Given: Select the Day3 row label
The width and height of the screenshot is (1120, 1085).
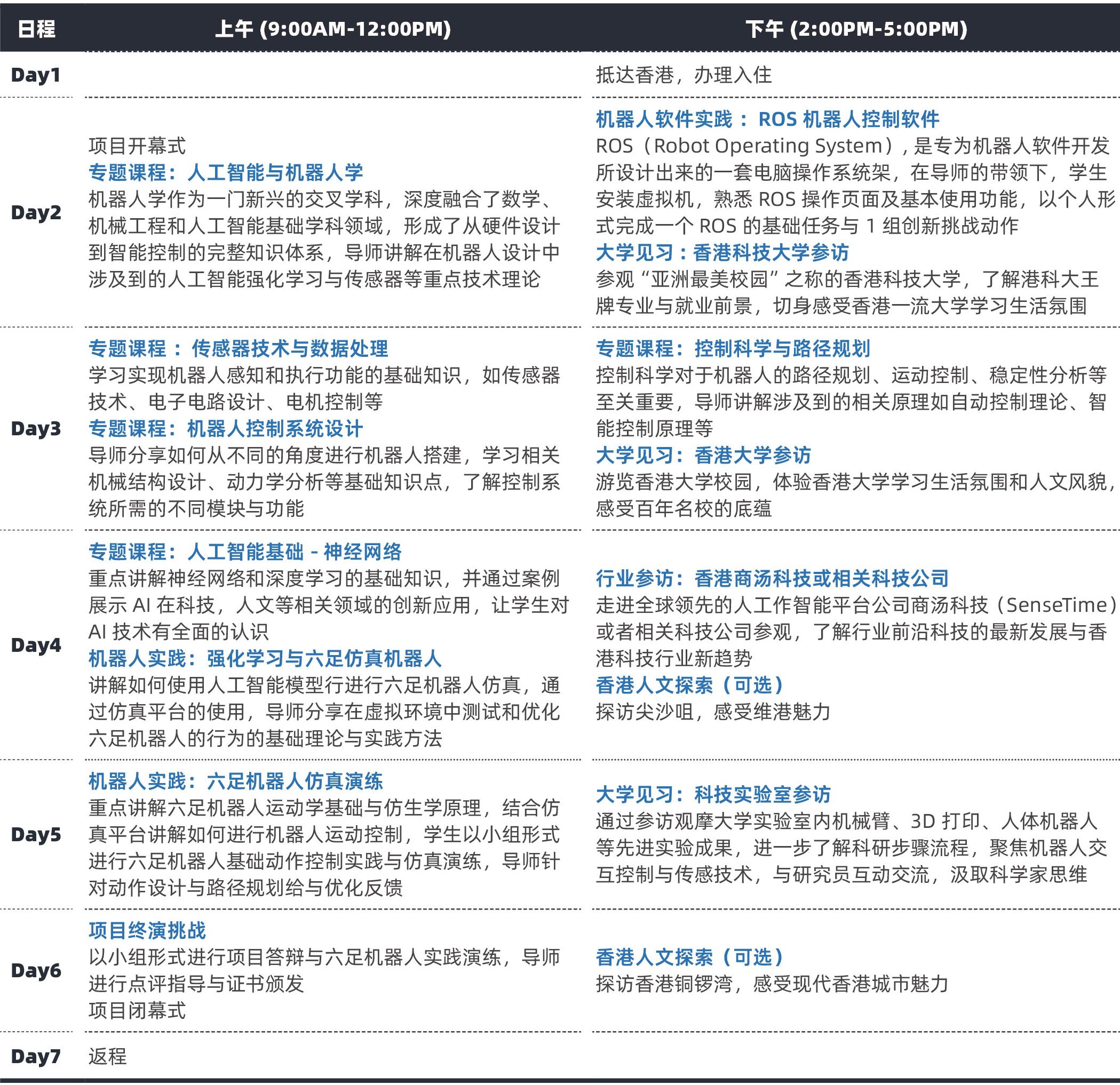Looking at the screenshot, I should (35, 428).
